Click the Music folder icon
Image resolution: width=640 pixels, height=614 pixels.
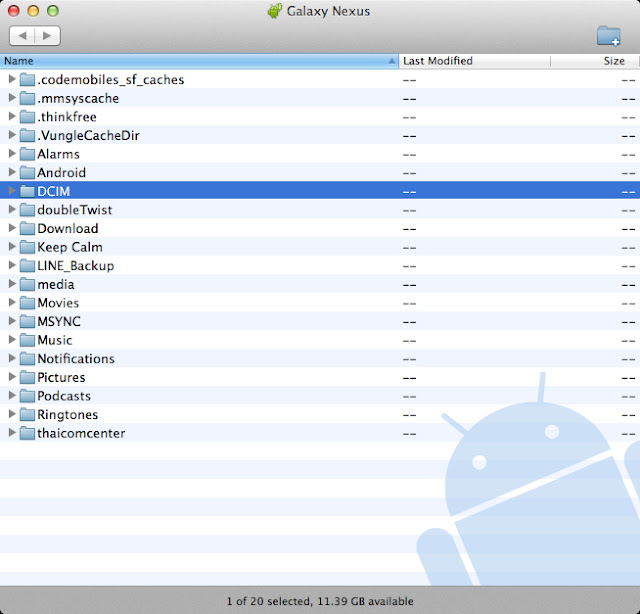coord(27,340)
